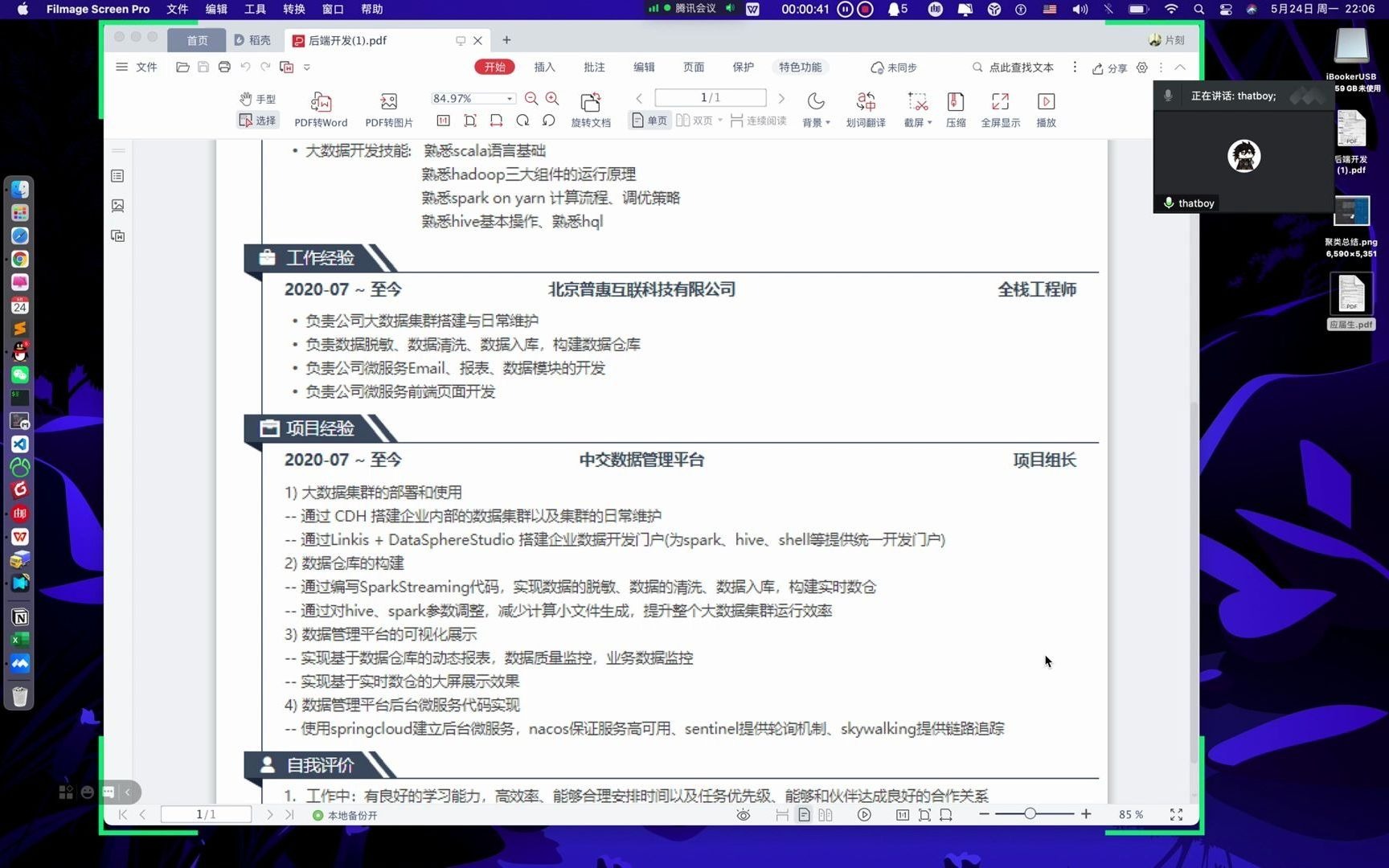The height and width of the screenshot is (868, 1389).
Task: Switch to 双页 two-page view mode
Action: (x=698, y=120)
